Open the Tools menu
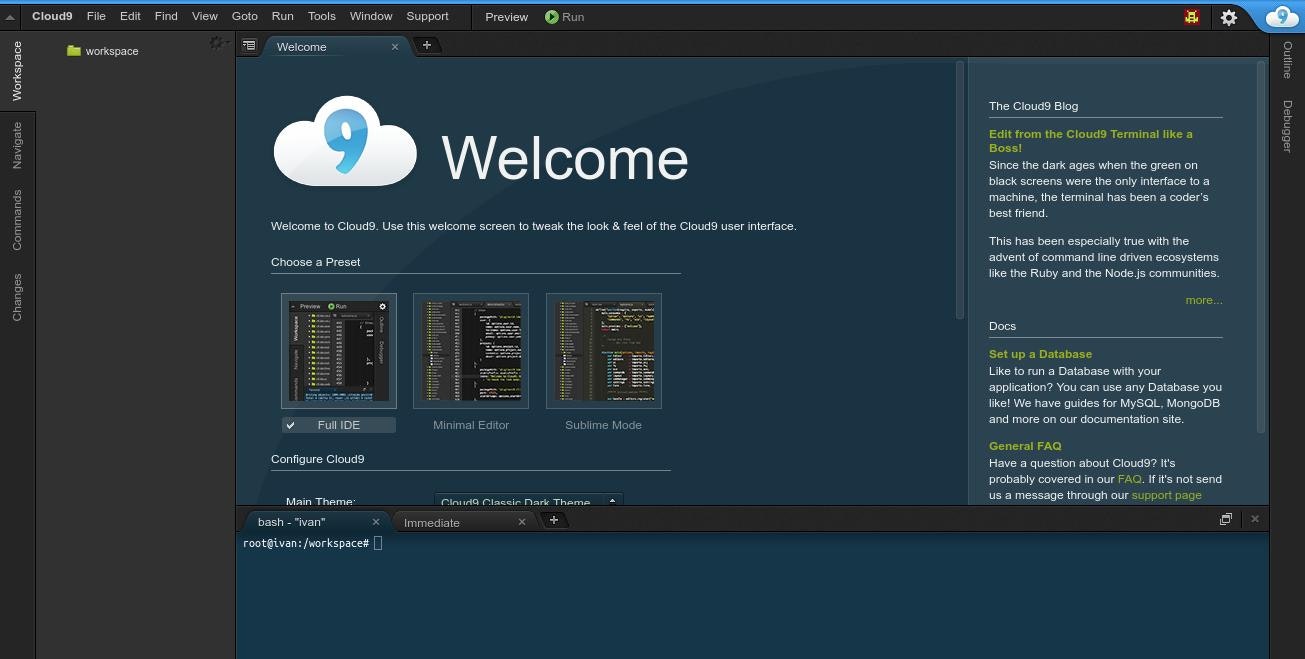This screenshot has height=659, width=1305. [x=321, y=16]
